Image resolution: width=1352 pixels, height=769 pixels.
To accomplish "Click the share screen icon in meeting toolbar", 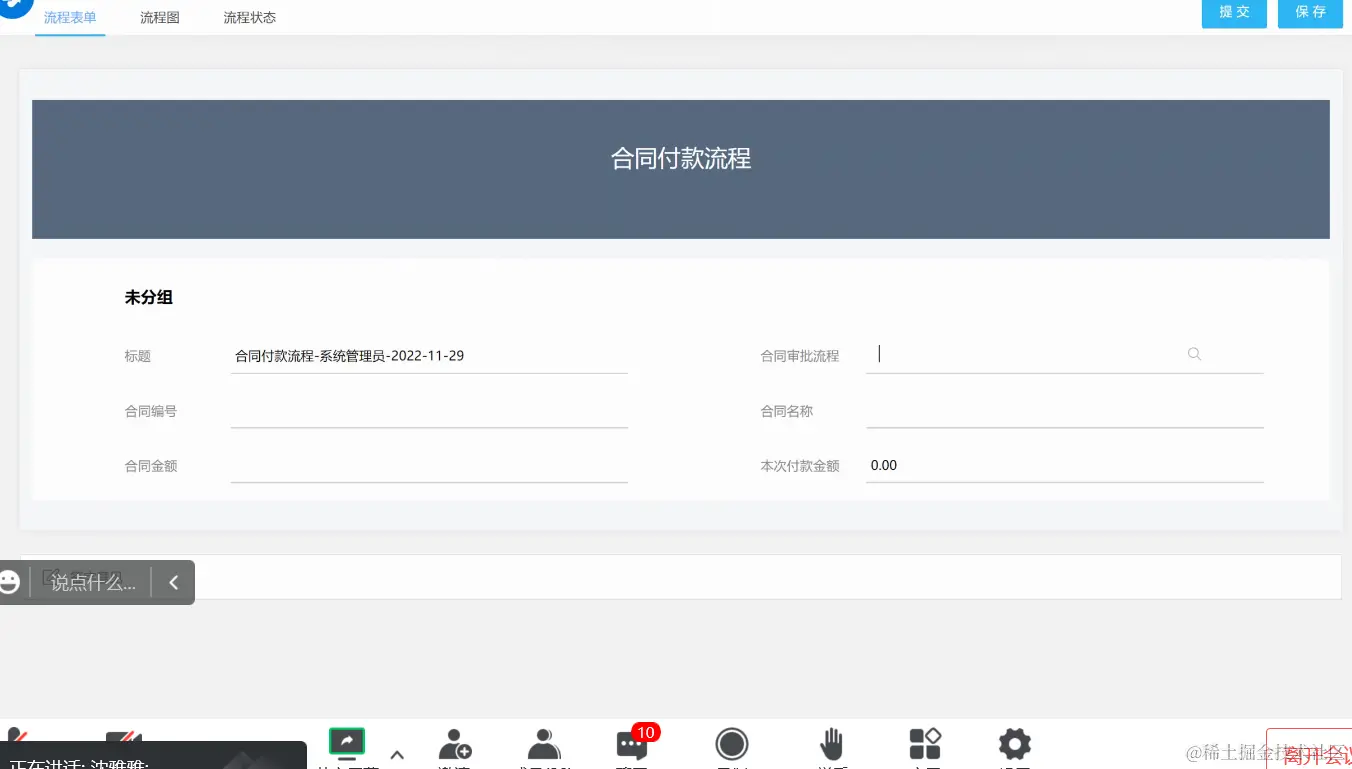I will click(347, 742).
